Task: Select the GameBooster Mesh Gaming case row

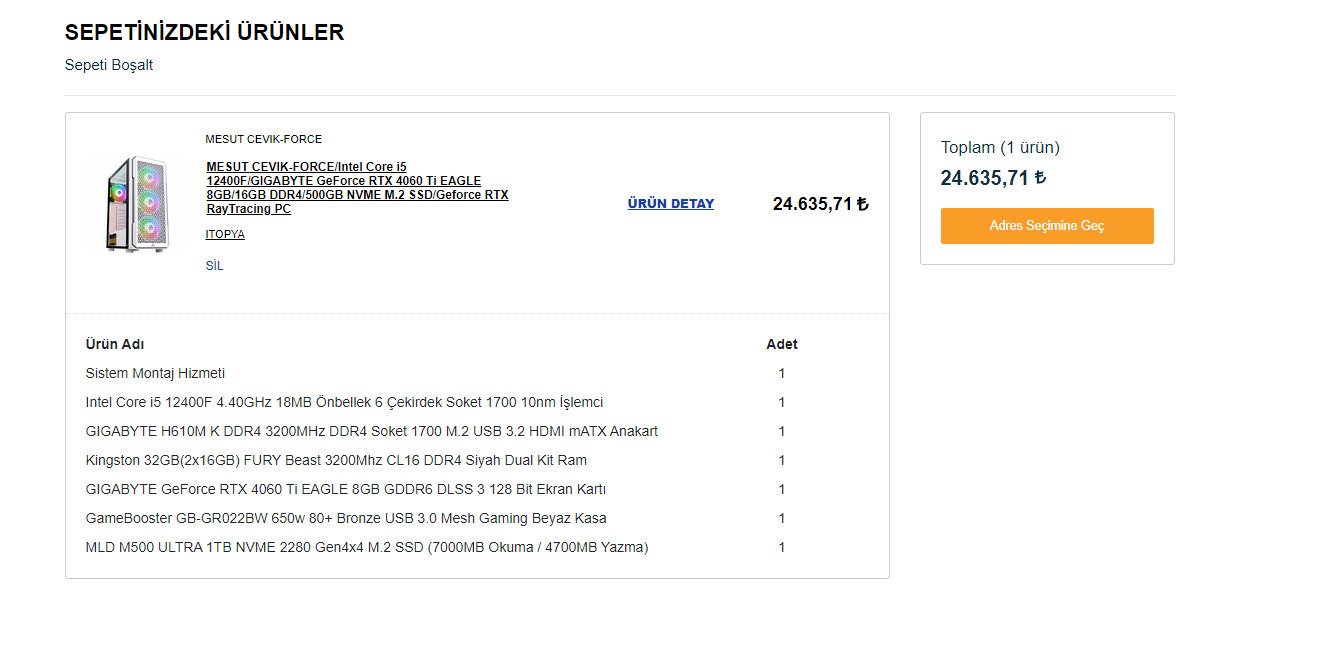Action: tap(346, 518)
